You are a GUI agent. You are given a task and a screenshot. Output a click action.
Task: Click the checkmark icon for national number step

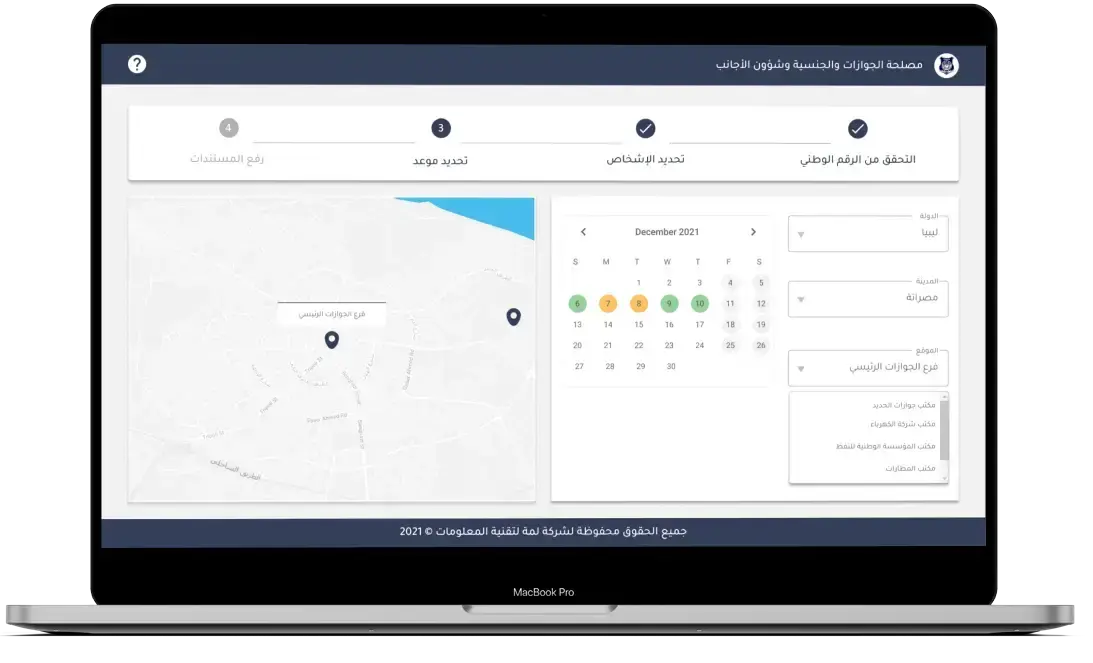point(857,129)
